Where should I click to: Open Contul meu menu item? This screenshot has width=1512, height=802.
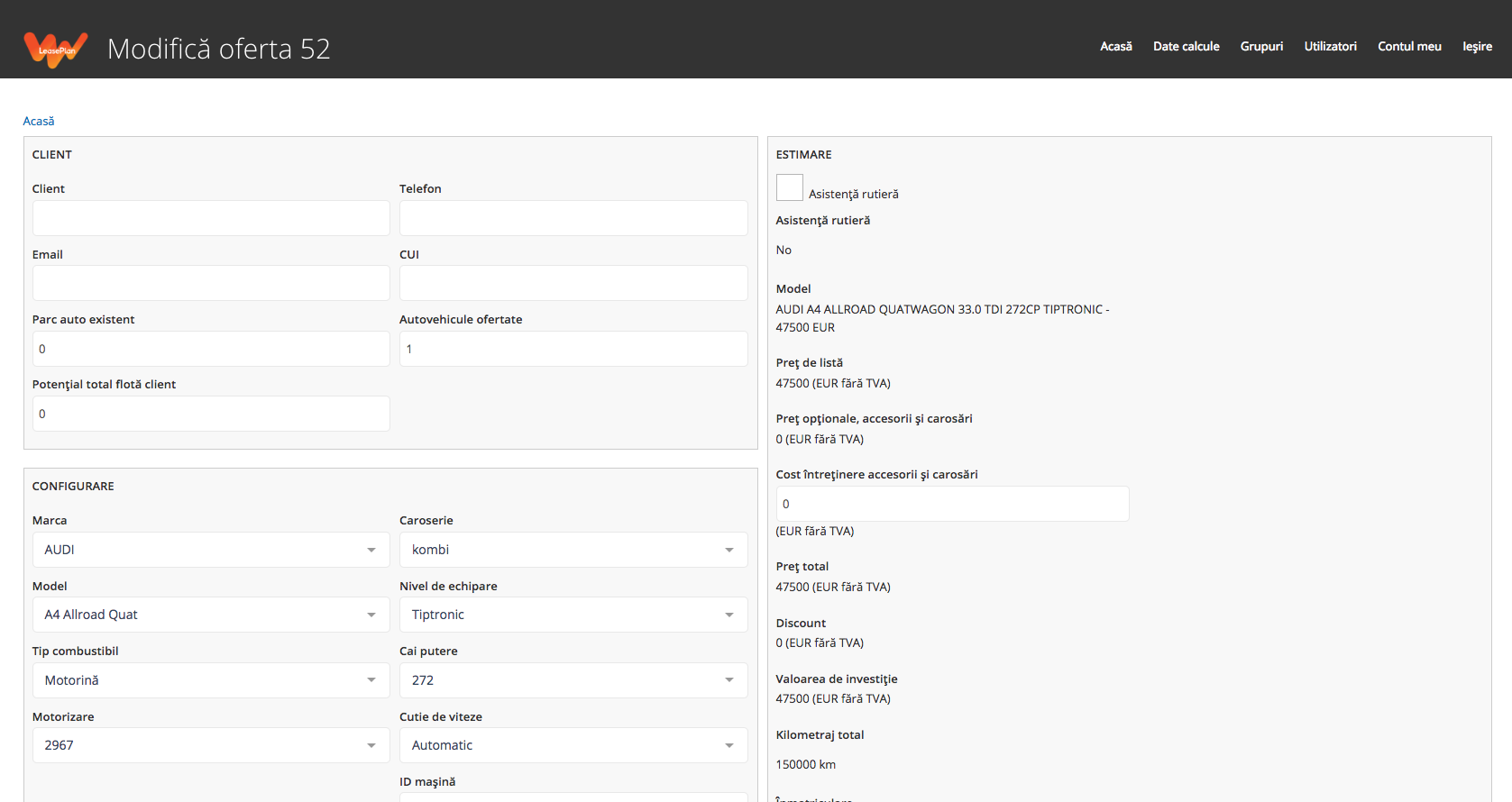click(1409, 46)
